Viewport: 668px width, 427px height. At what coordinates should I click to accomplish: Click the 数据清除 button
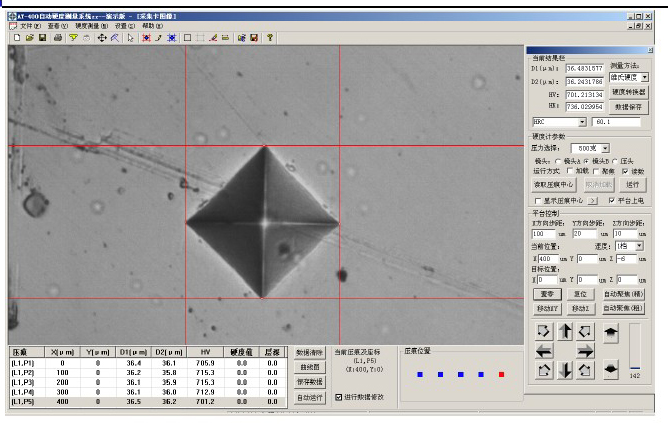(310, 353)
